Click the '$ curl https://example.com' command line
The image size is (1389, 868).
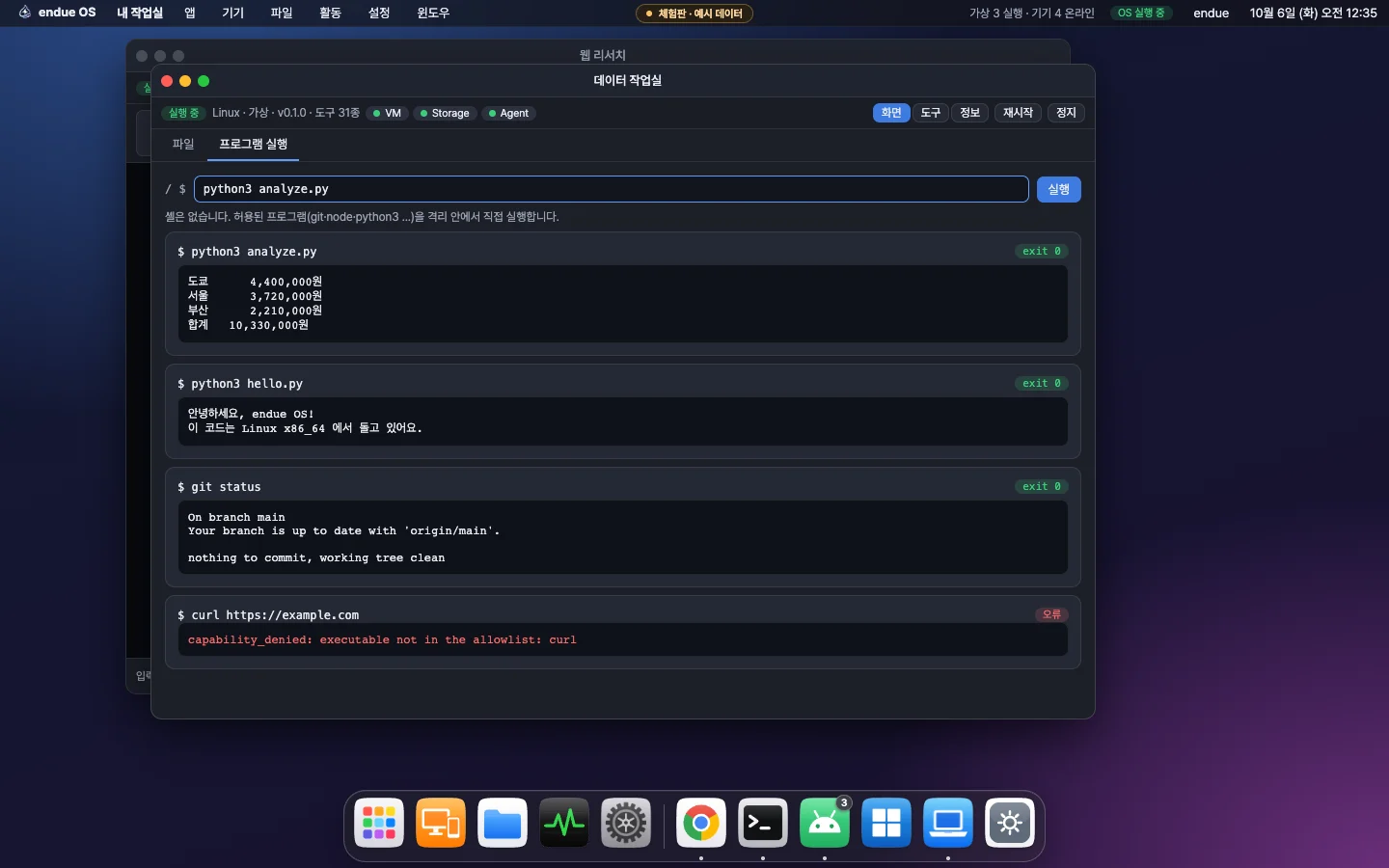268,614
